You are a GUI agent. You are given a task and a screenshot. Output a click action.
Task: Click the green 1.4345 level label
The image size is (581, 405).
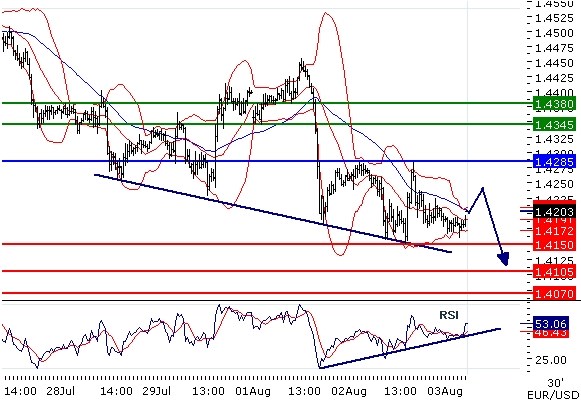[554, 125]
